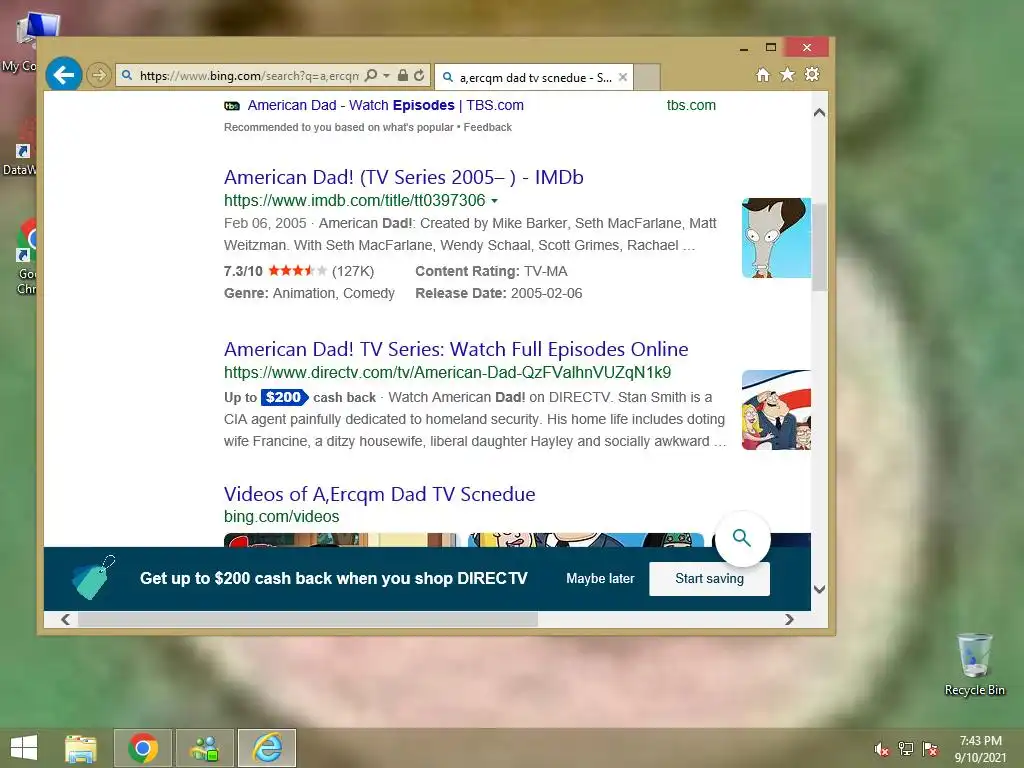Select the Recycle Bin desktop icon

tap(974, 664)
